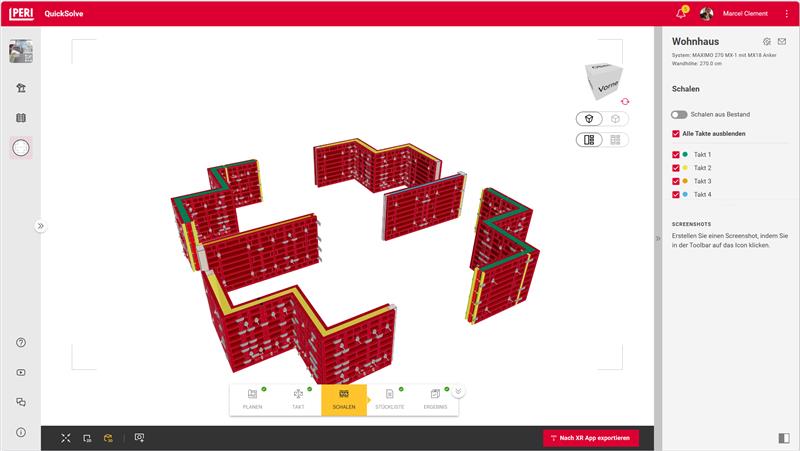Toggle the Schalen aus Bestand switch
The width and height of the screenshot is (800, 451).
click(x=679, y=115)
